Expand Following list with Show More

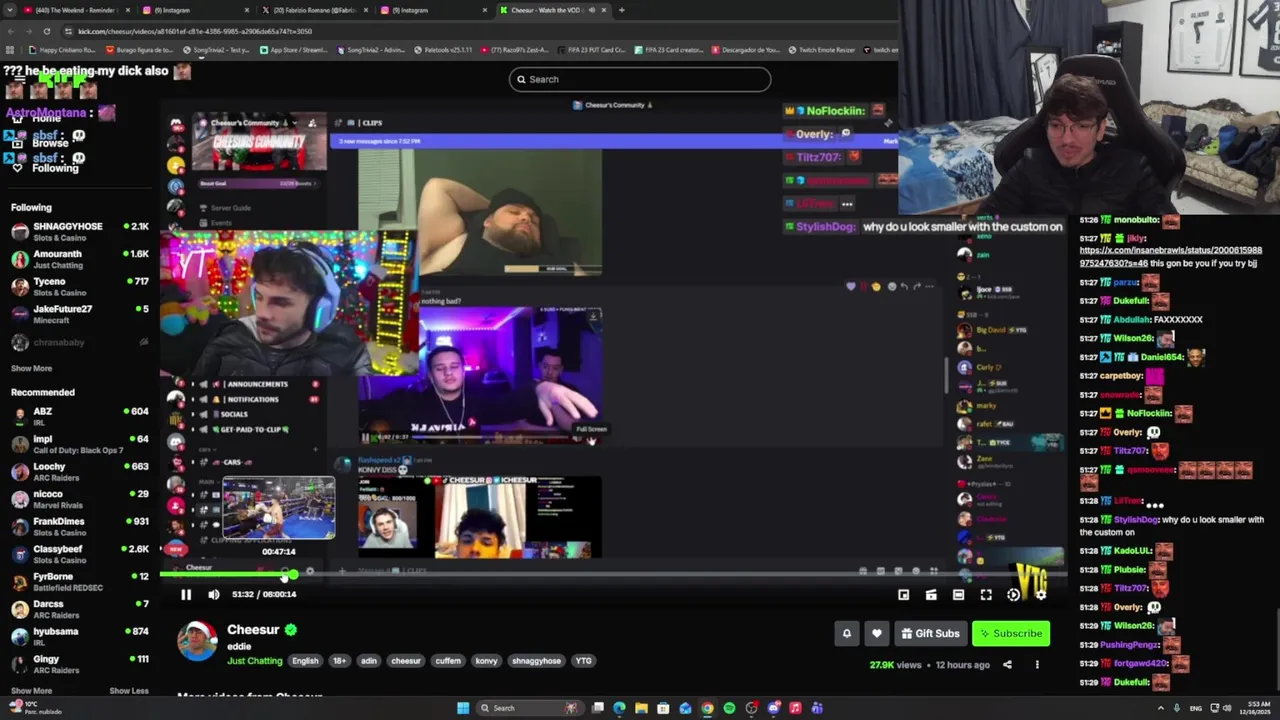click(31, 368)
